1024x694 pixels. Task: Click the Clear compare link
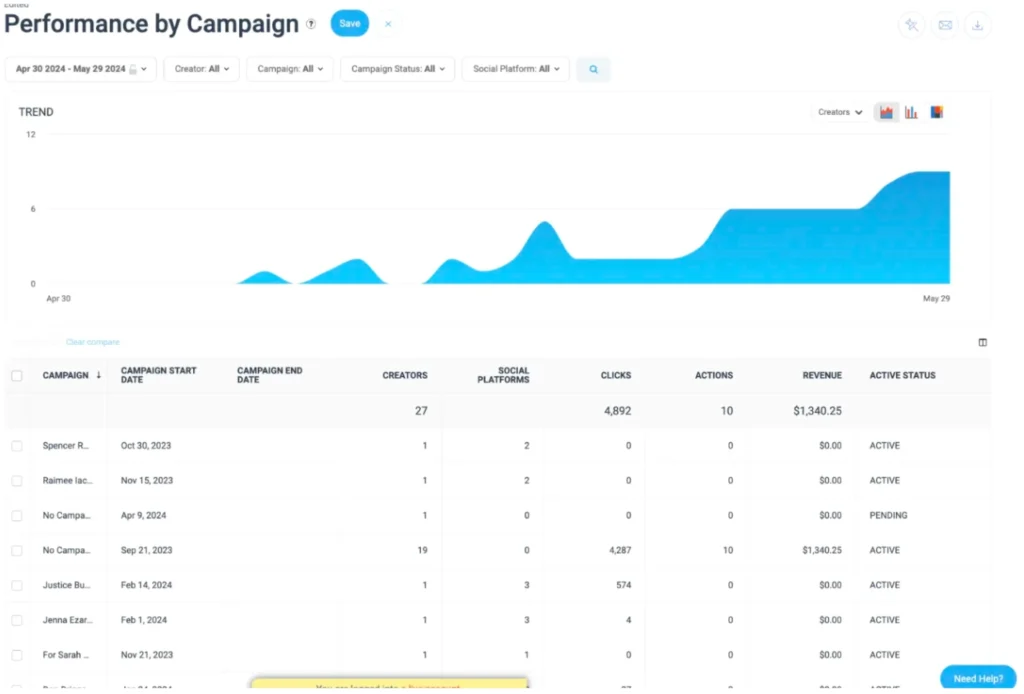93,341
